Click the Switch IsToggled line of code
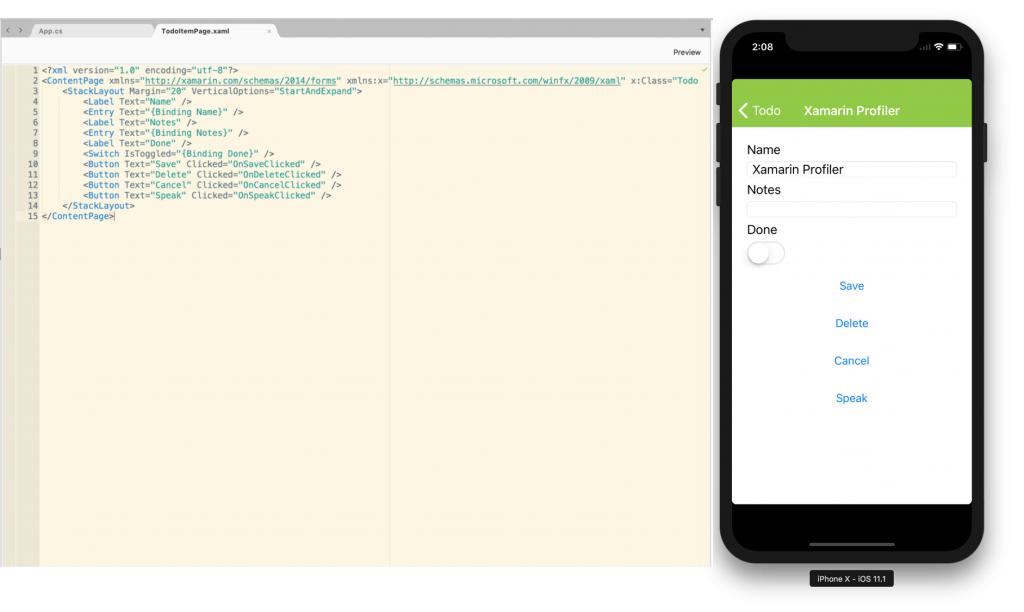Screen dimensions: 1024x612 pos(178,154)
